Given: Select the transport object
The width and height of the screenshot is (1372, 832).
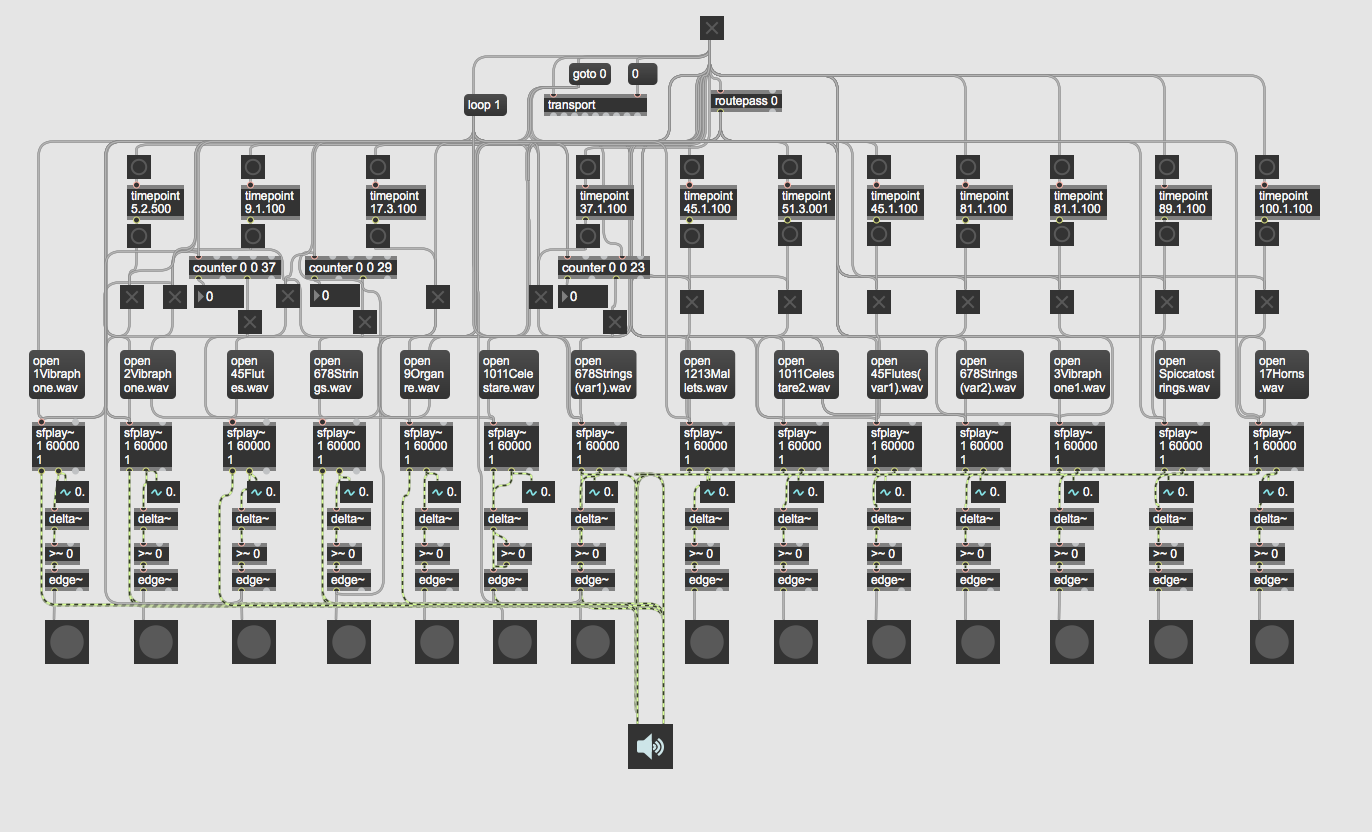Looking at the screenshot, I should 595,105.
